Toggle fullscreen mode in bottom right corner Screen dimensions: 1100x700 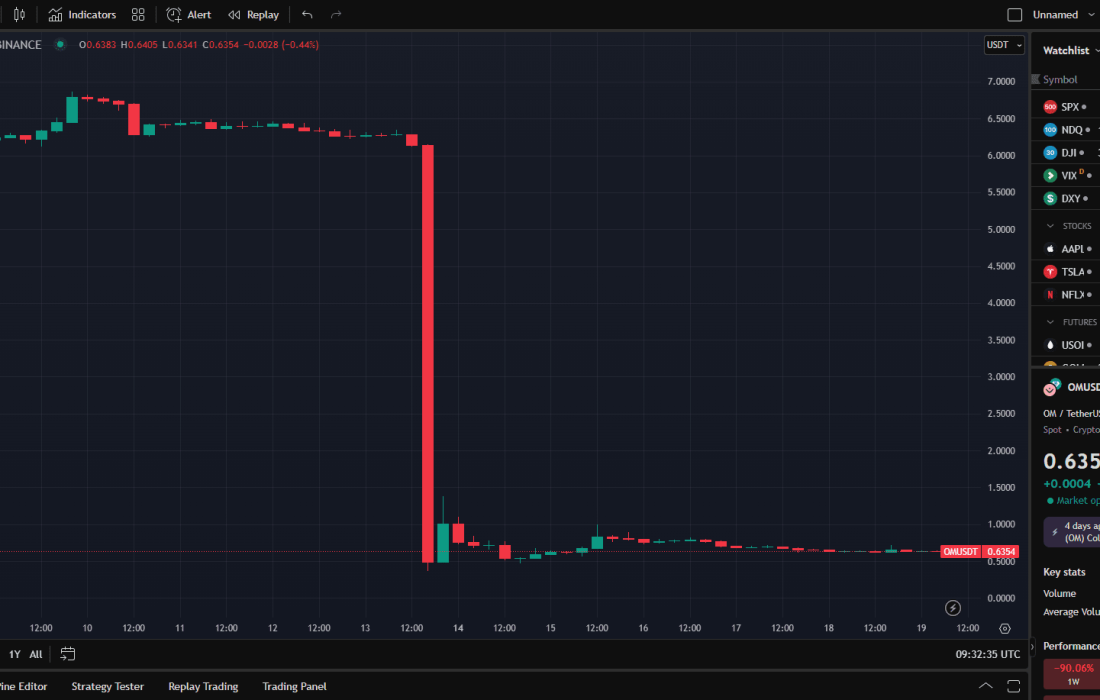(x=1014, y=687)
